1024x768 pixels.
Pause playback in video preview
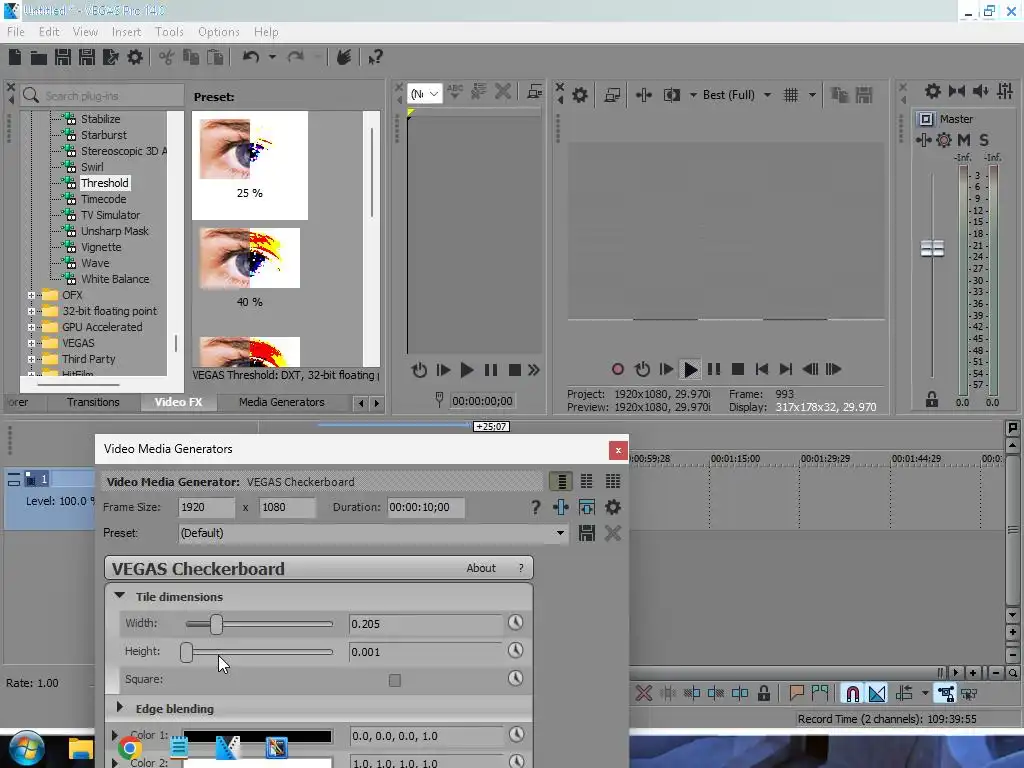click(714, 370)
